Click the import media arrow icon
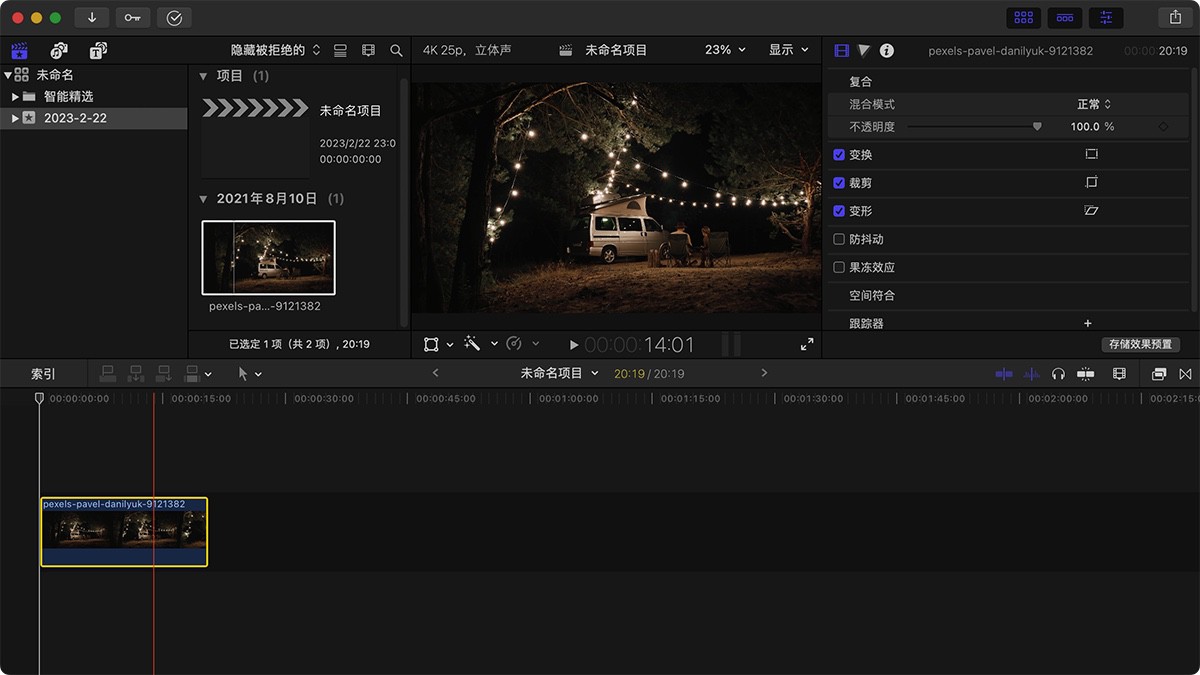Screen dimensions: 1200x675 tap(91, 18)
